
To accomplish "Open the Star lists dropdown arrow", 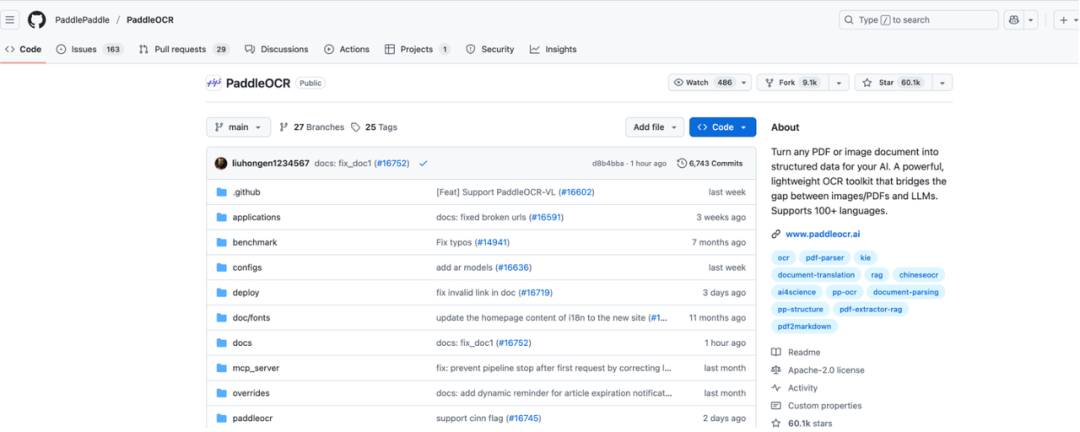I will pos(942,83).
